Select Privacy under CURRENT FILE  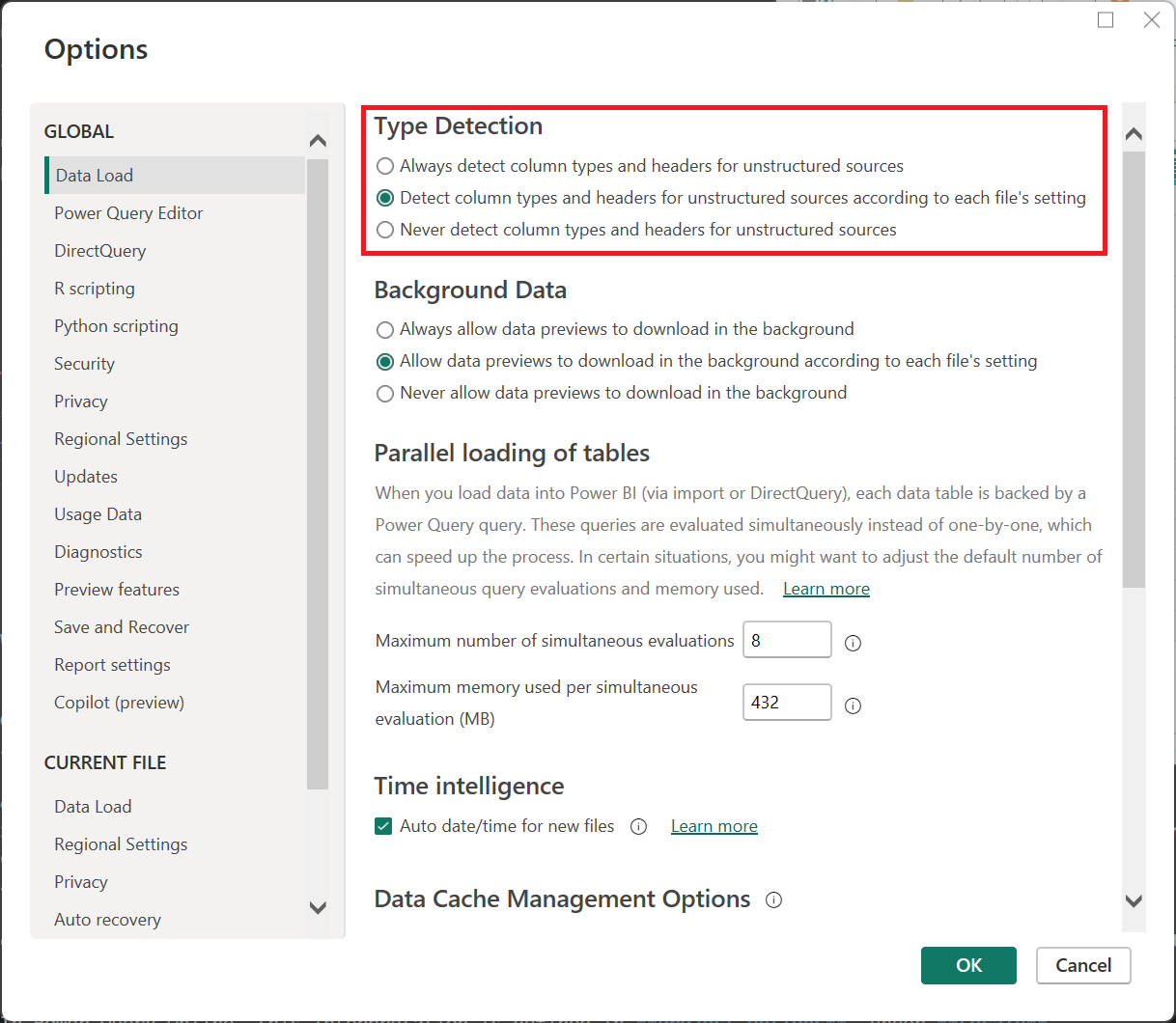(x=81, y=881)
